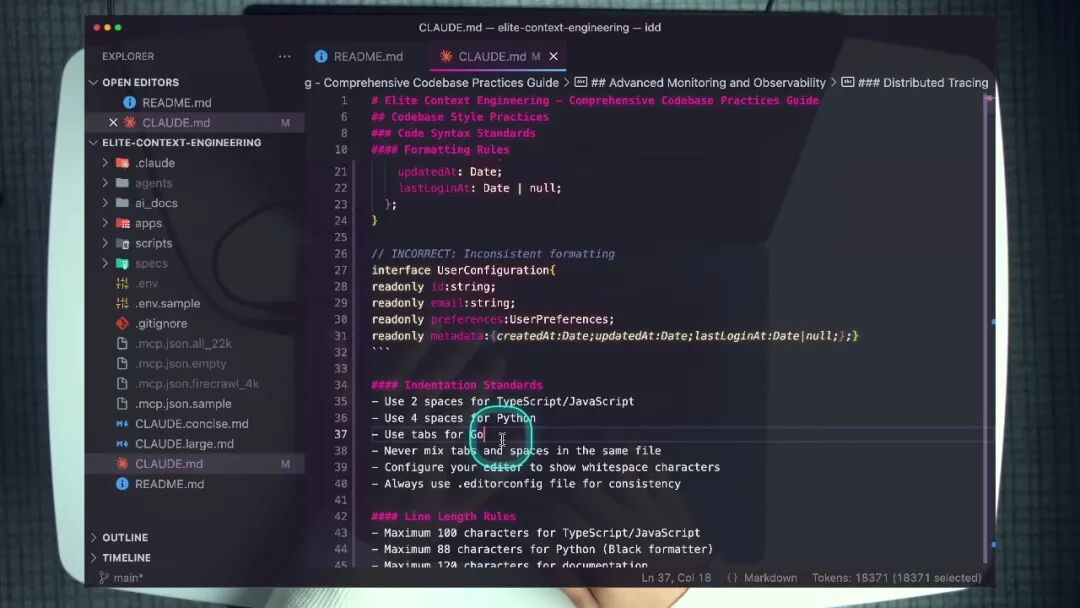1080x608 pixels.
Task: Click the .mcp.json.empty file icon
Action: click(123, 363)
